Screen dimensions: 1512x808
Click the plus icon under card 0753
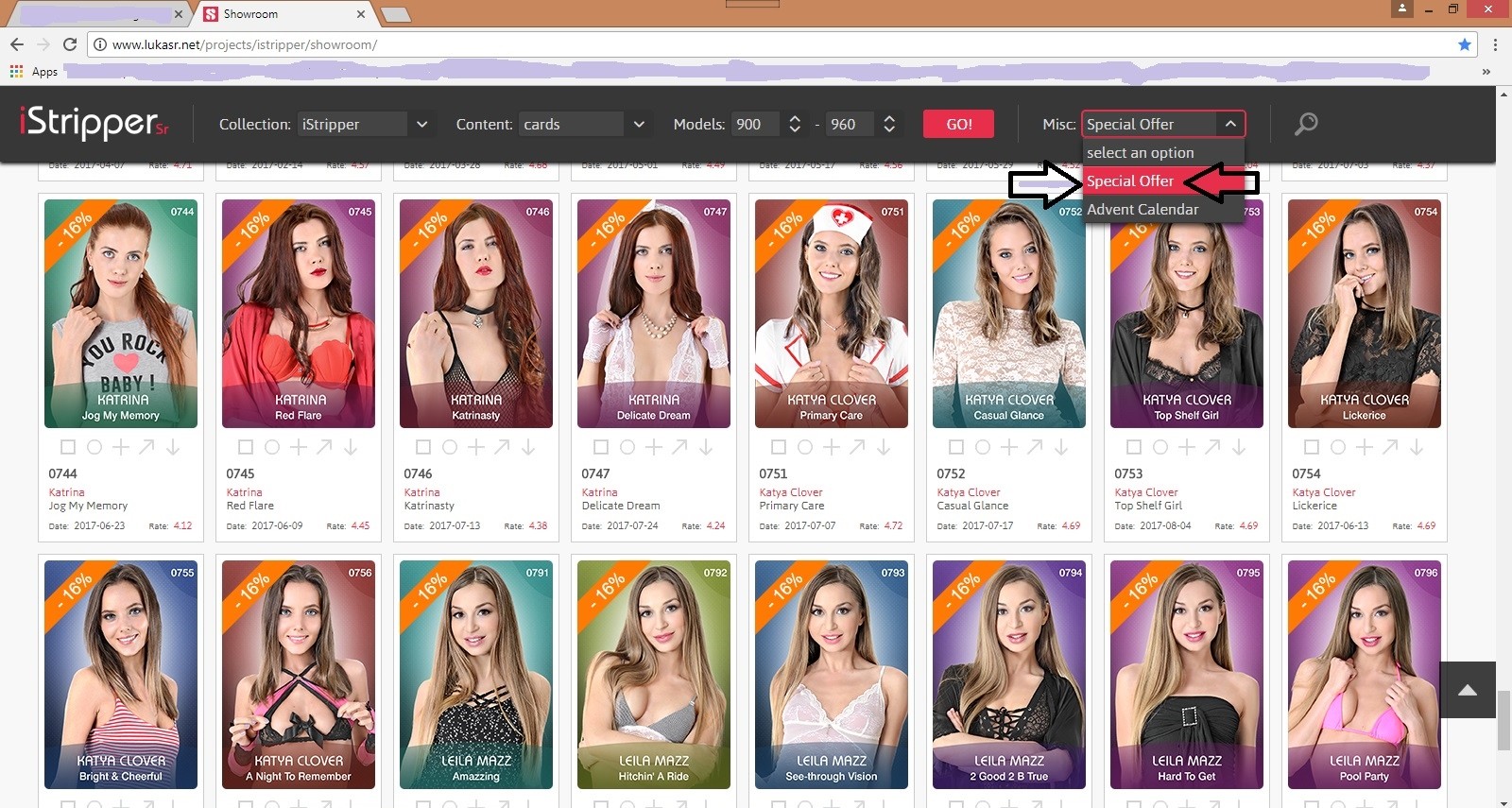pos(1186,447)
